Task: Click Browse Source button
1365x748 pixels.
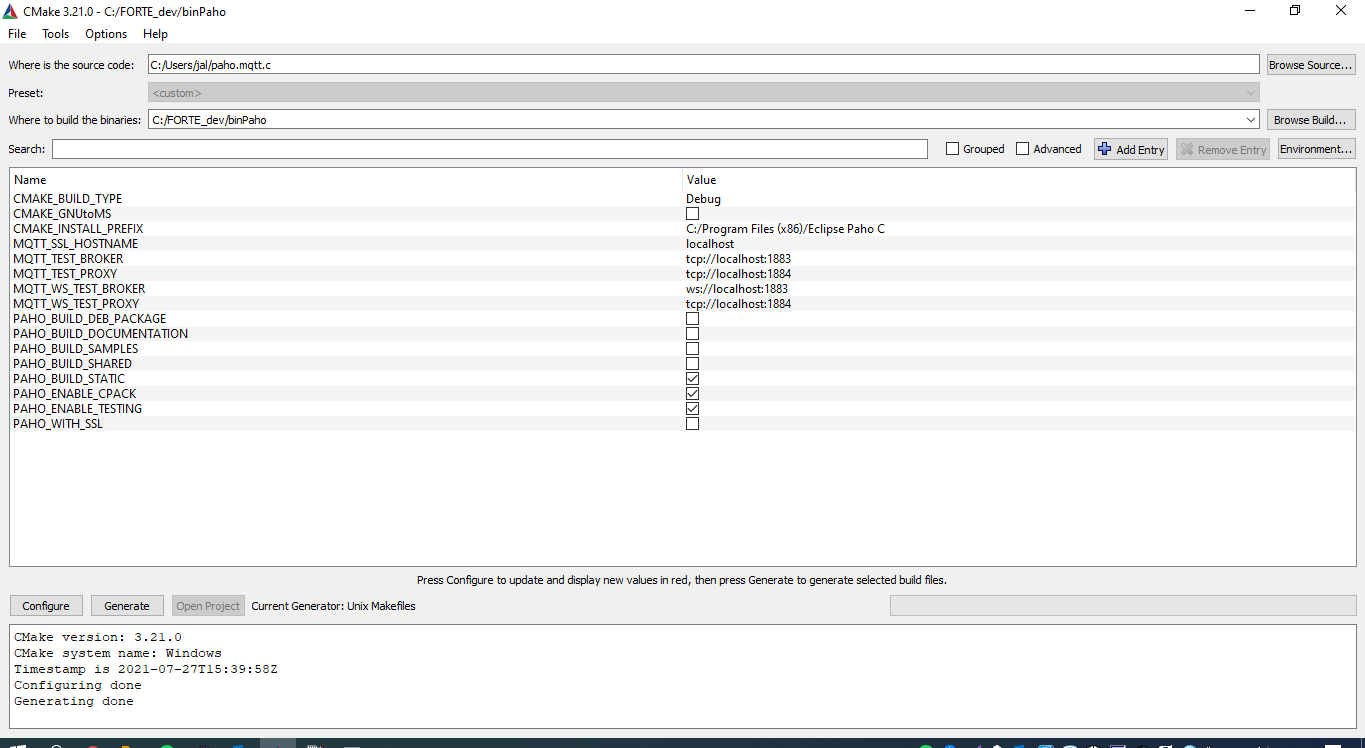Action: [x=1311, y=65]
